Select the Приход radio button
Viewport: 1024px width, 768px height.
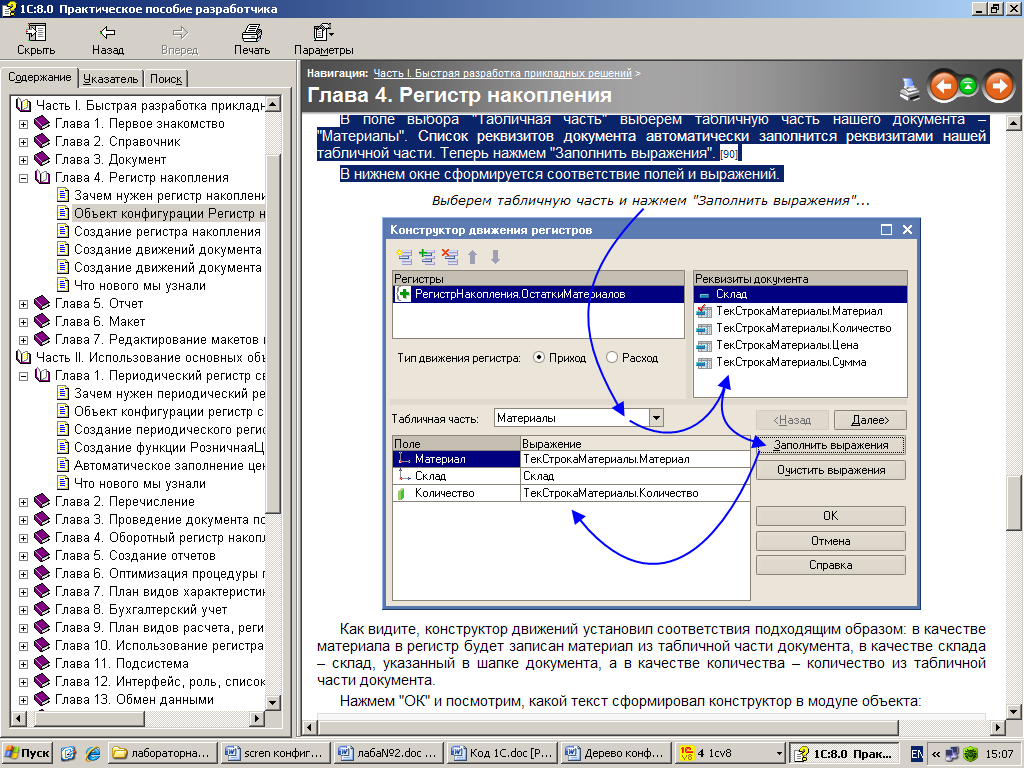click(539, 357)
